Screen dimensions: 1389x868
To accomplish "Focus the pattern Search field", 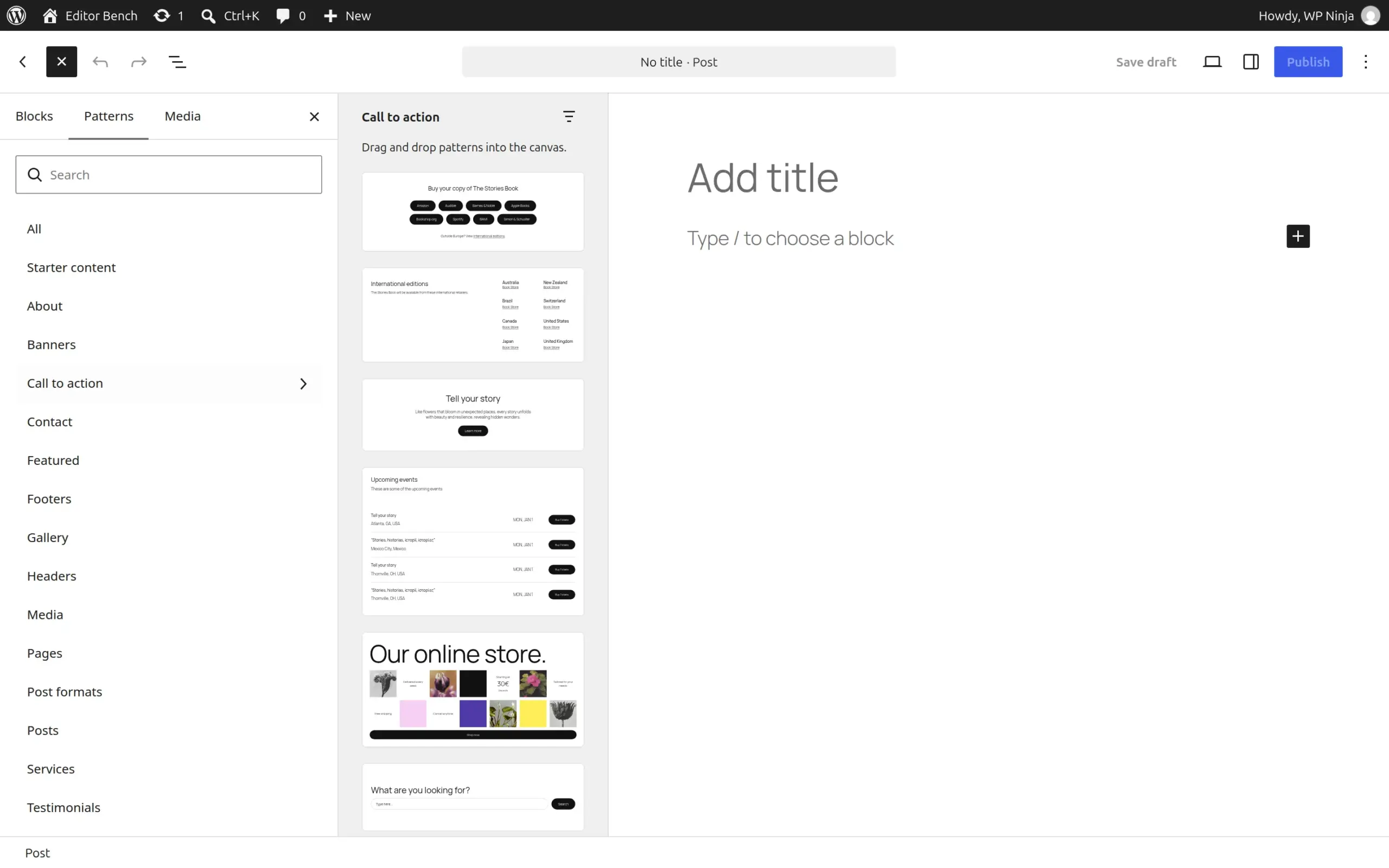I will click(169, 175).
